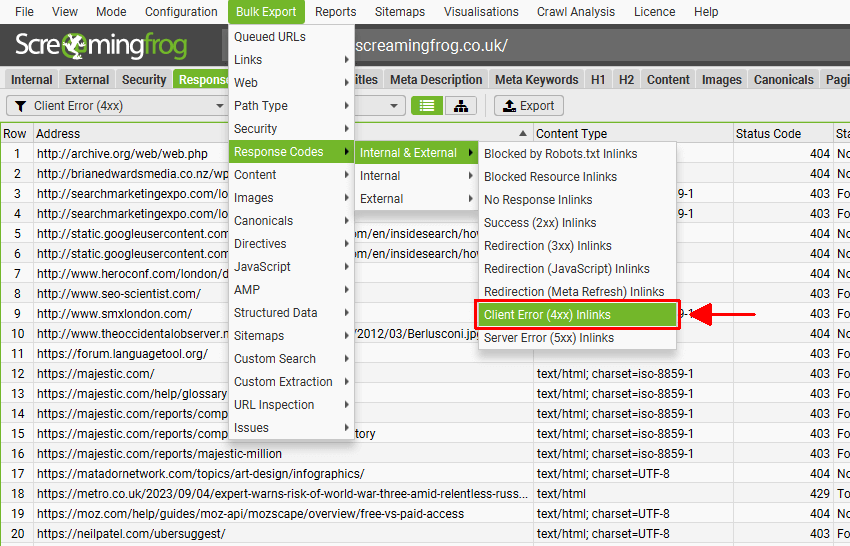Switch to the External tab
The width and height of the screenshot is (850, 546).
(x=87, y=80)
